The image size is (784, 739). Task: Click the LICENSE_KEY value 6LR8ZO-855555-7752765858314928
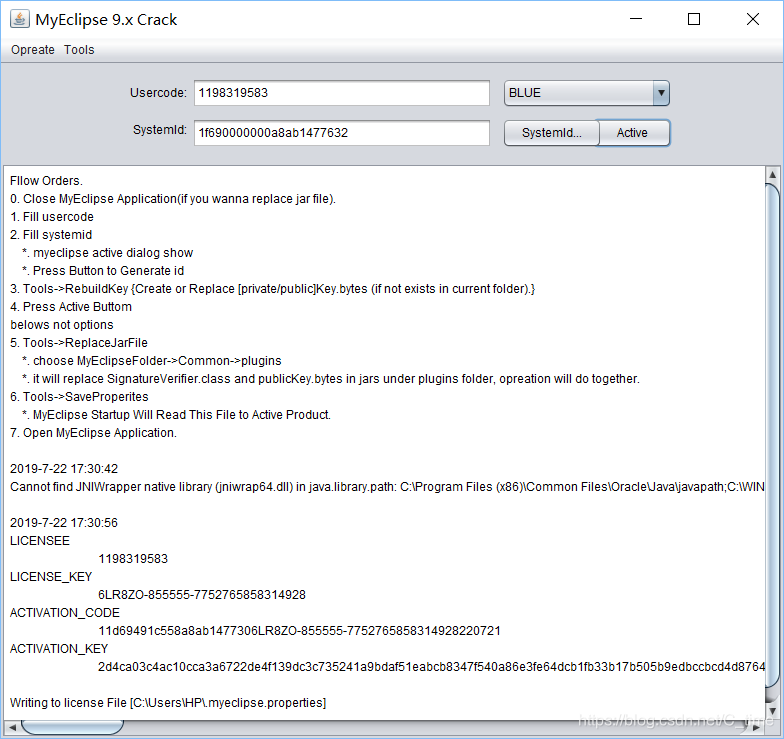[202, 594]
